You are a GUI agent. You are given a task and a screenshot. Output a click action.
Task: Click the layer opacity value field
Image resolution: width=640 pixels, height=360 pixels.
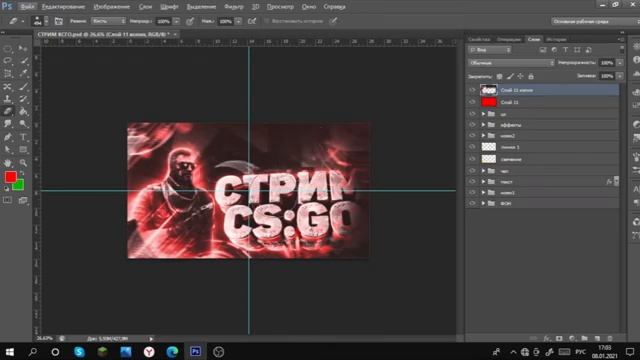(607, 63)
